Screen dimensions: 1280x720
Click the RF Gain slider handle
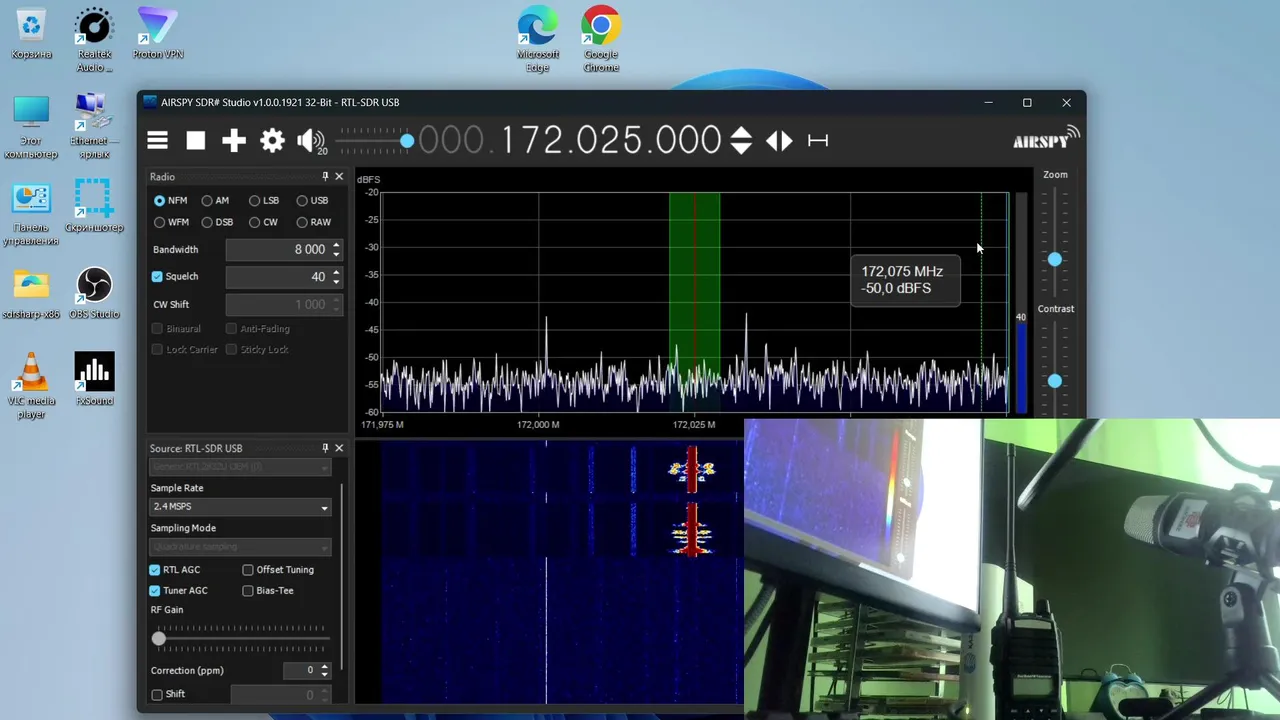coord(159,638)
